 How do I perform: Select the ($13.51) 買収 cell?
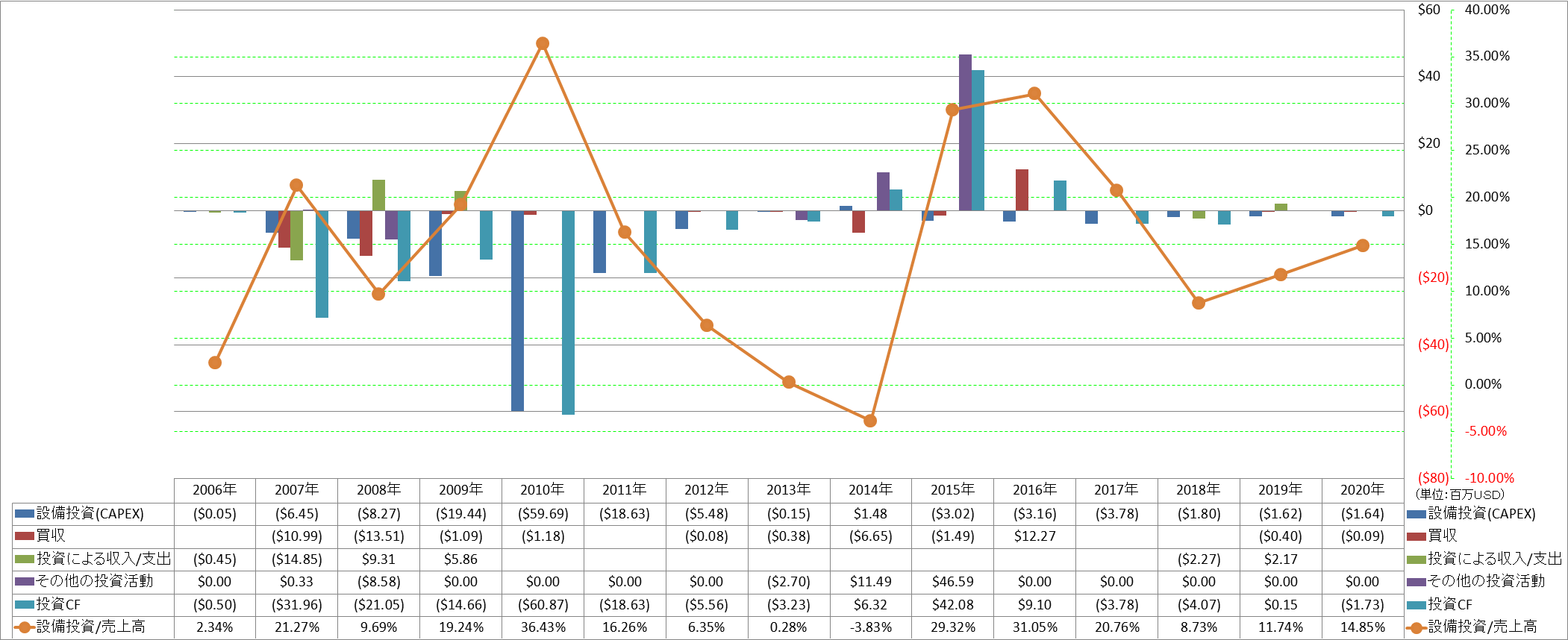pos(378,536)
